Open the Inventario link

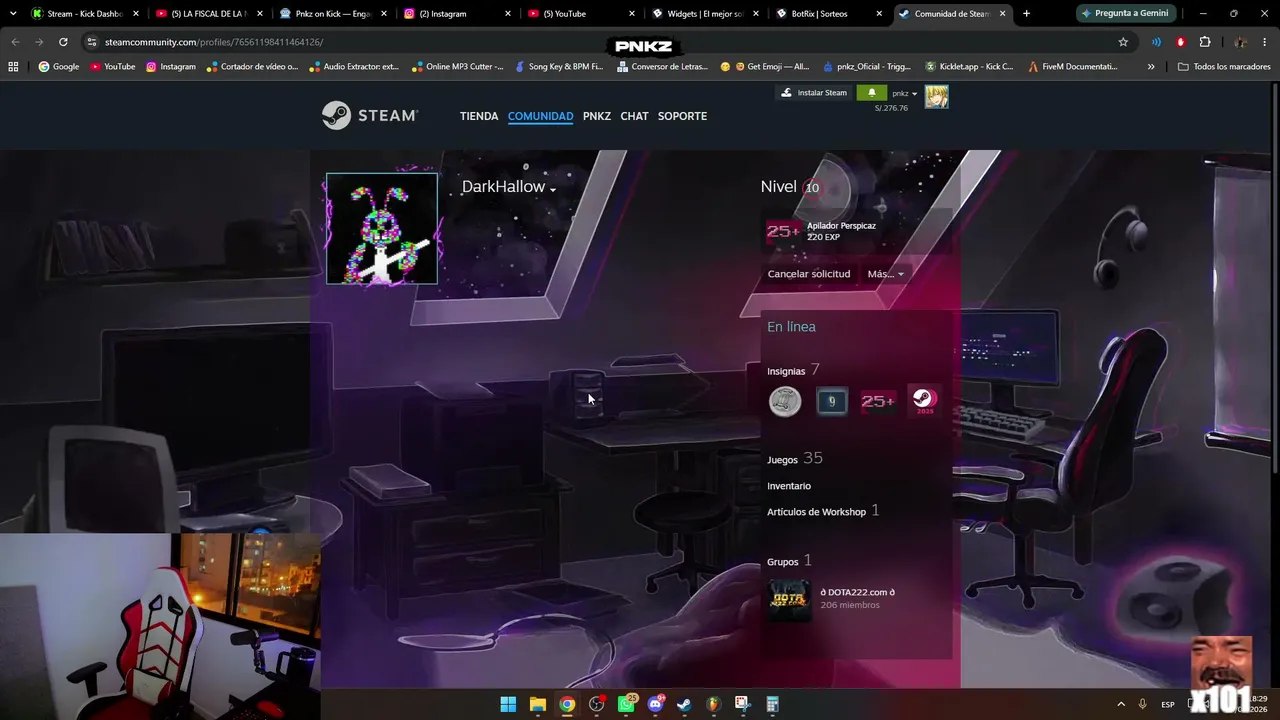point(789,486)
